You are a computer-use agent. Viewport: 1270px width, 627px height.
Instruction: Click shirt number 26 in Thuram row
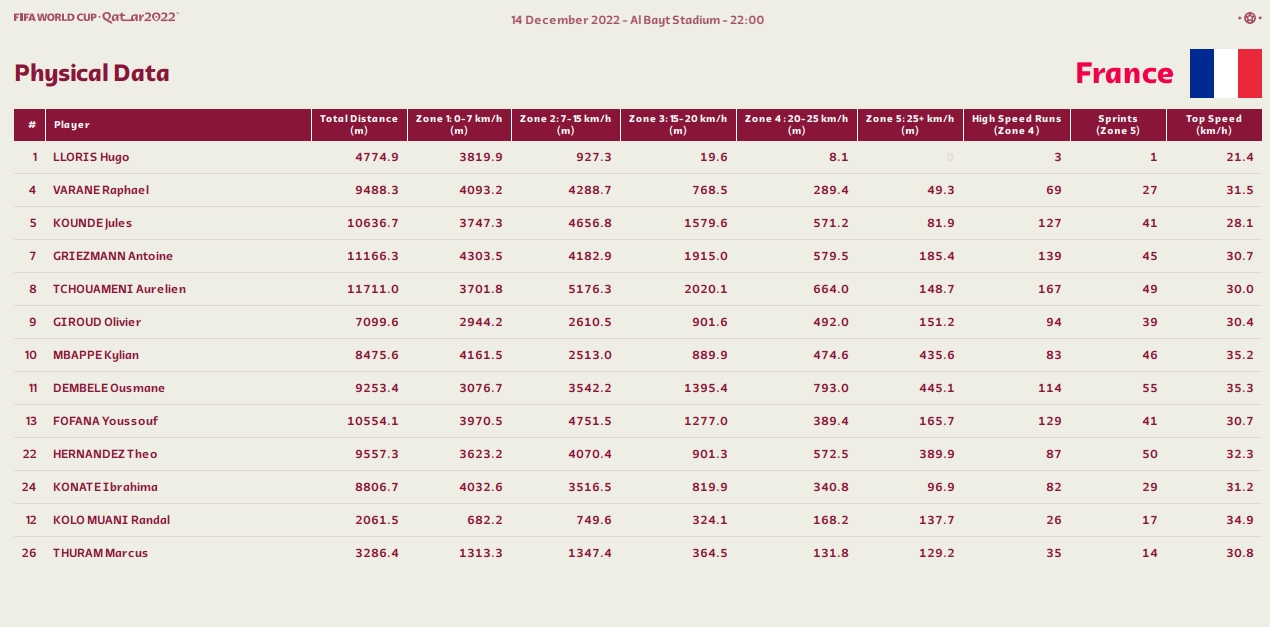click(30, 553)
